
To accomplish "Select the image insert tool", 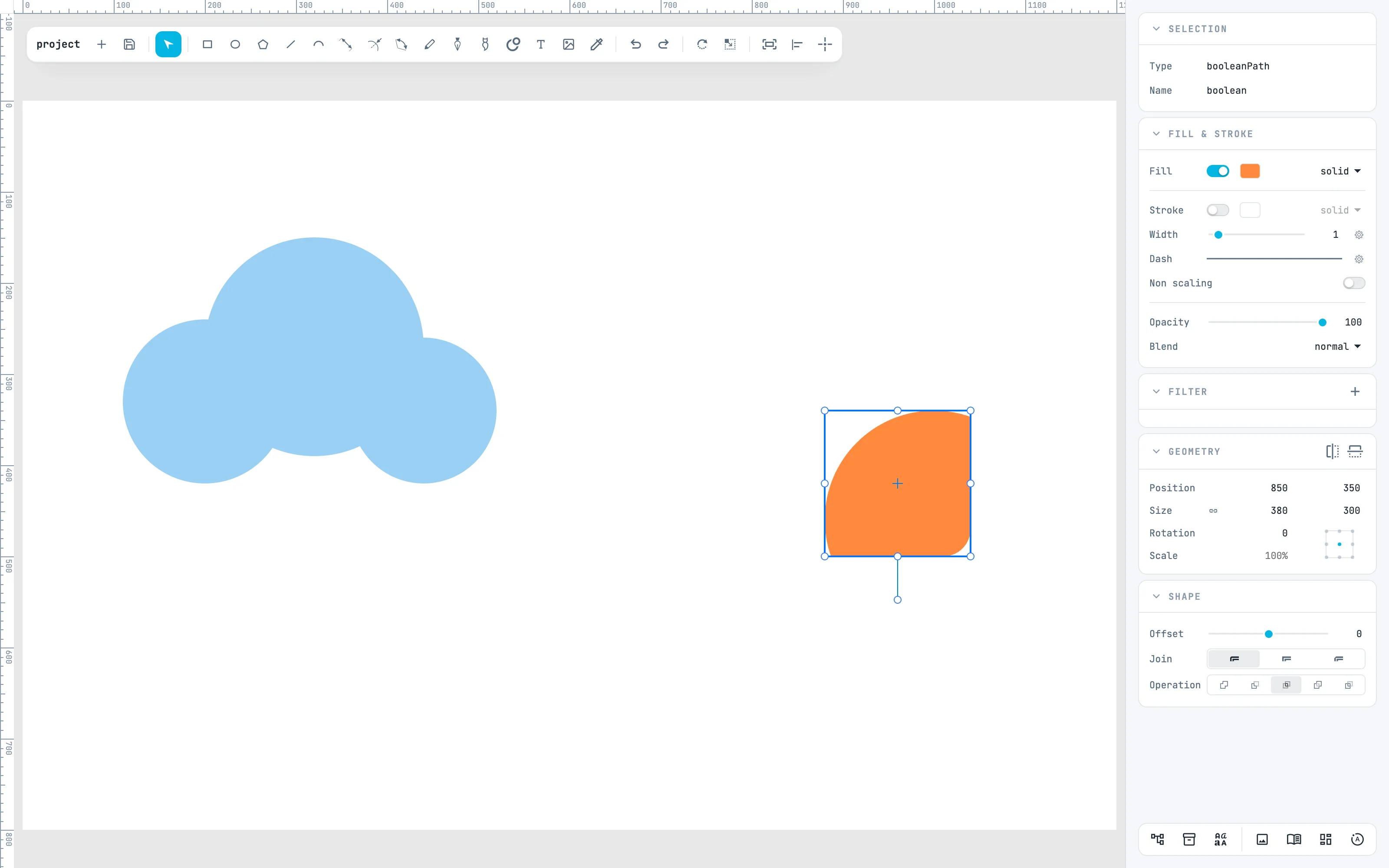I will point(569,44).
